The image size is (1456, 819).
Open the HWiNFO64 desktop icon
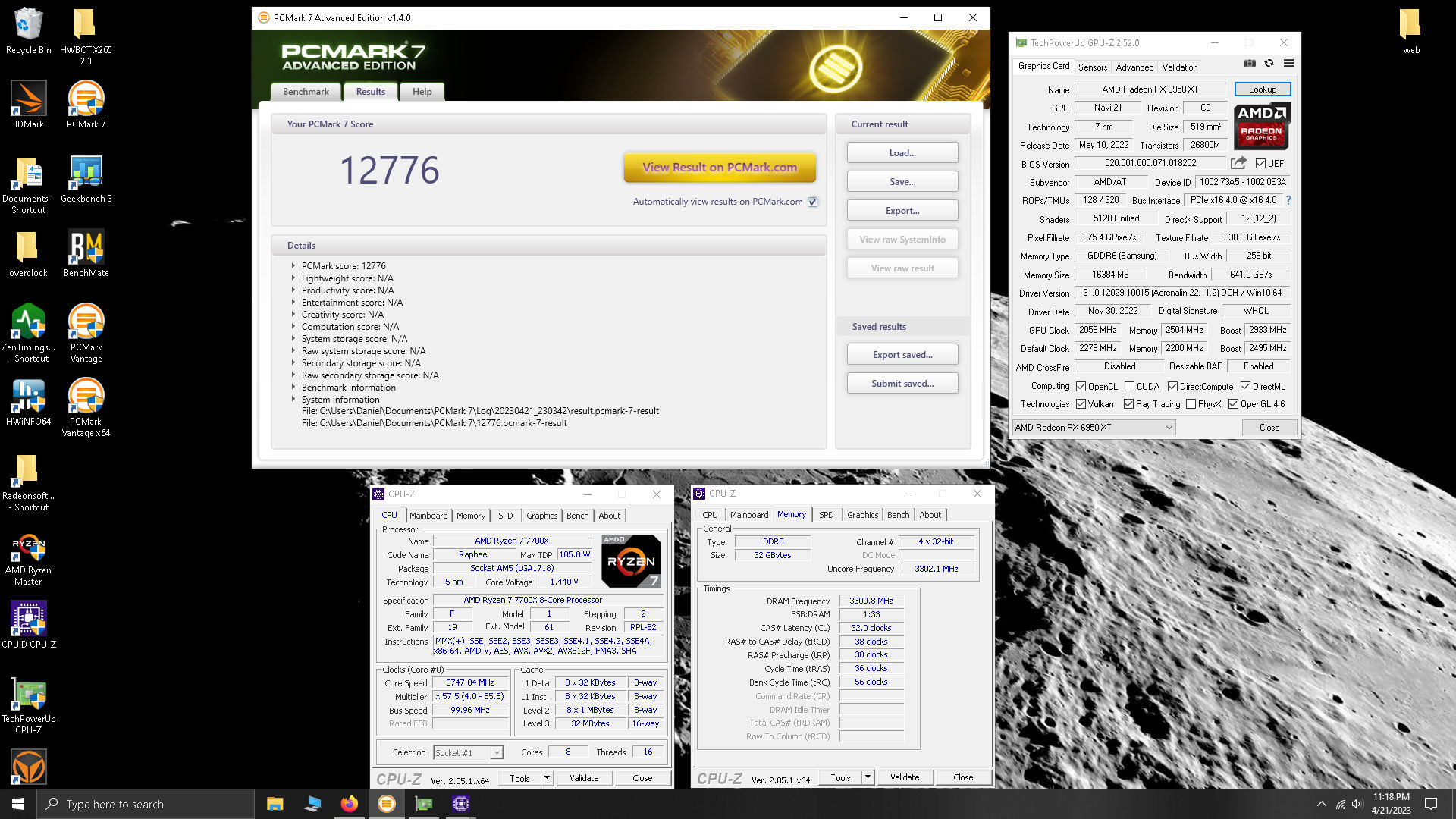point(28,403)
